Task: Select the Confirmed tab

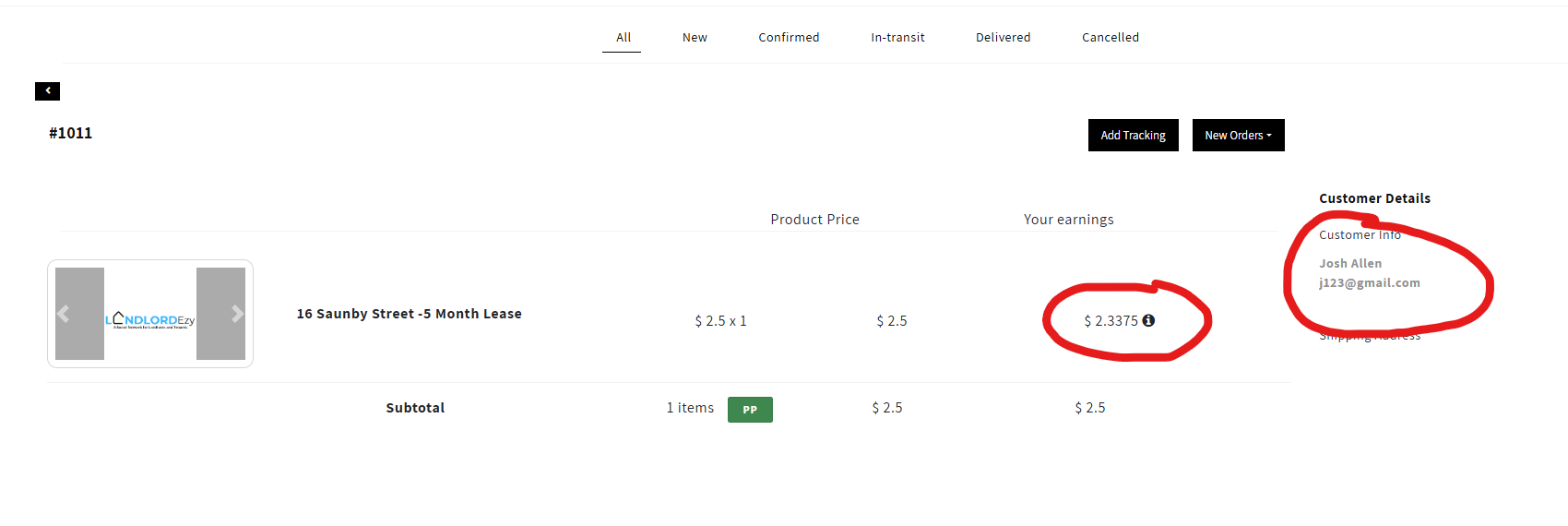Action: 789,38
